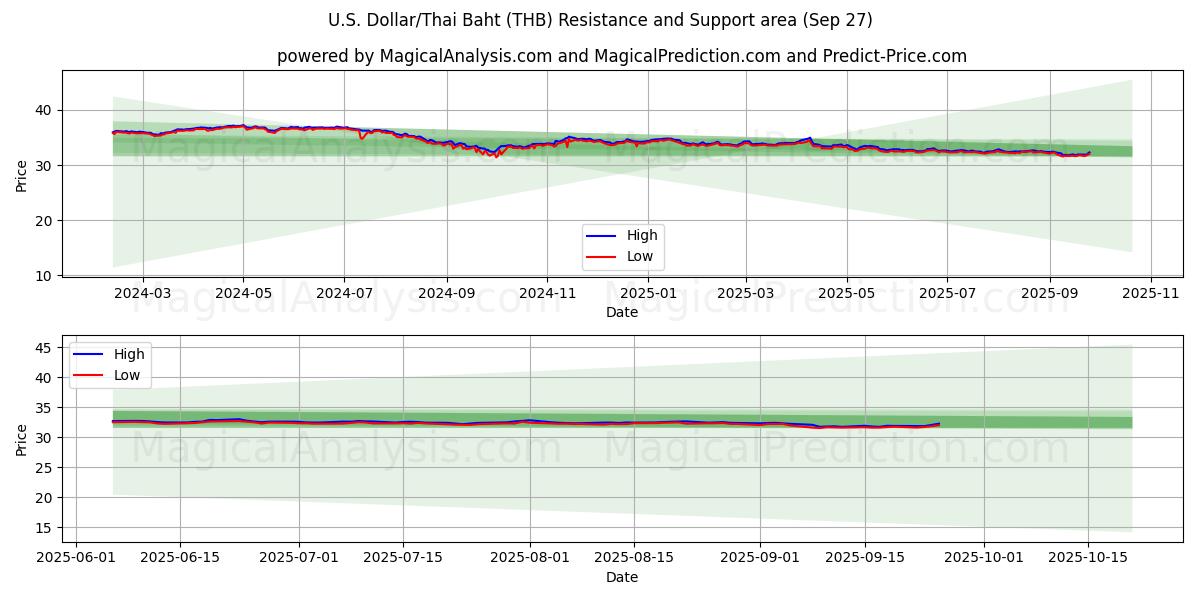Click the High label in the lower chart legend
This screenshot has height=600, width=1200.
tap(129, 354)
